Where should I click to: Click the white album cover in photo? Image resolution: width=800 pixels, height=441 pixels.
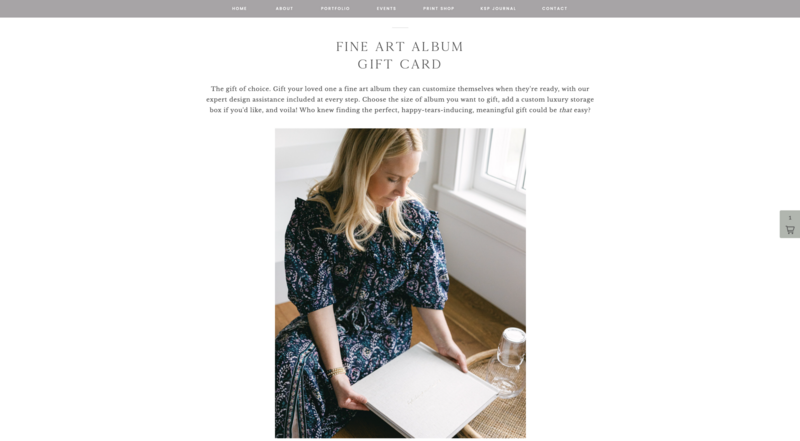click(424, 390)
